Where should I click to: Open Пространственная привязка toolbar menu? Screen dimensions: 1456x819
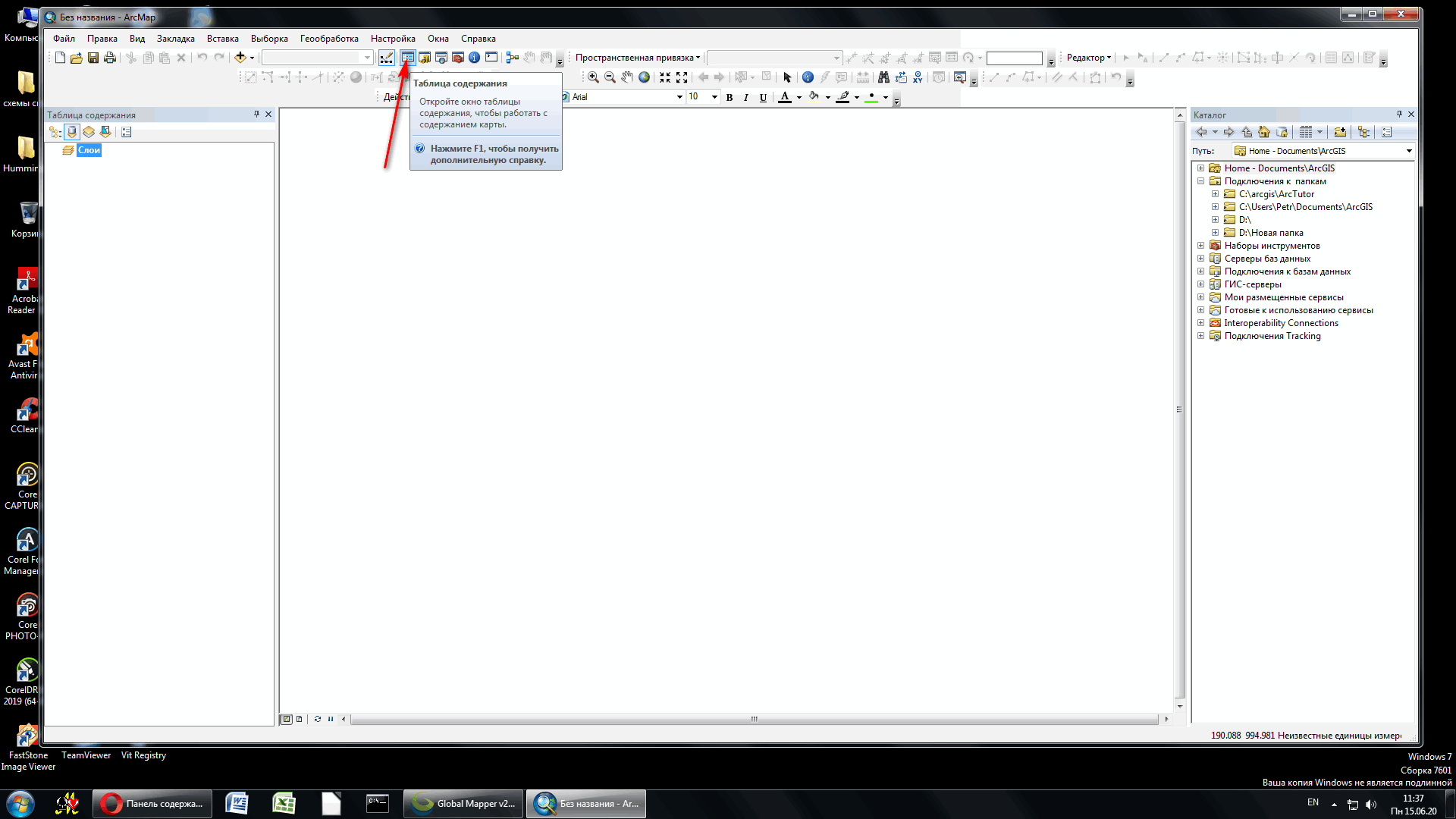click(x=637, y=58)
